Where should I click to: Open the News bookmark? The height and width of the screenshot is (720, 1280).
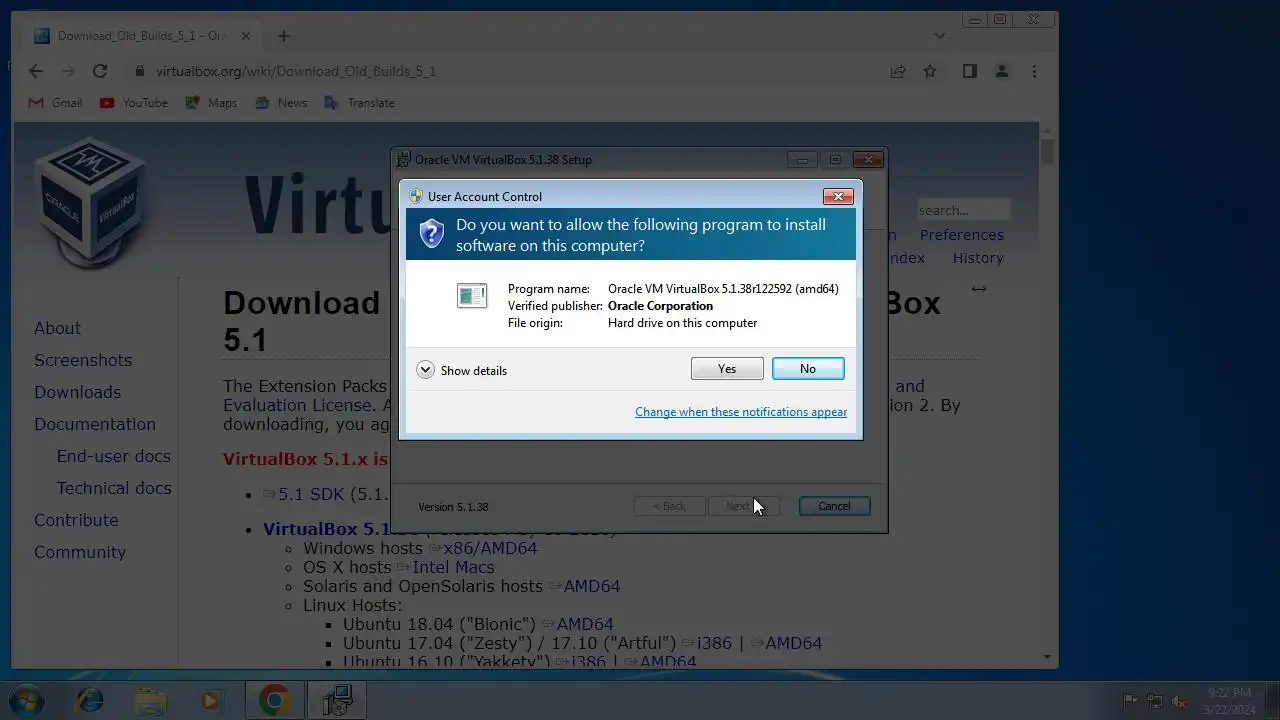pos(281,103)
